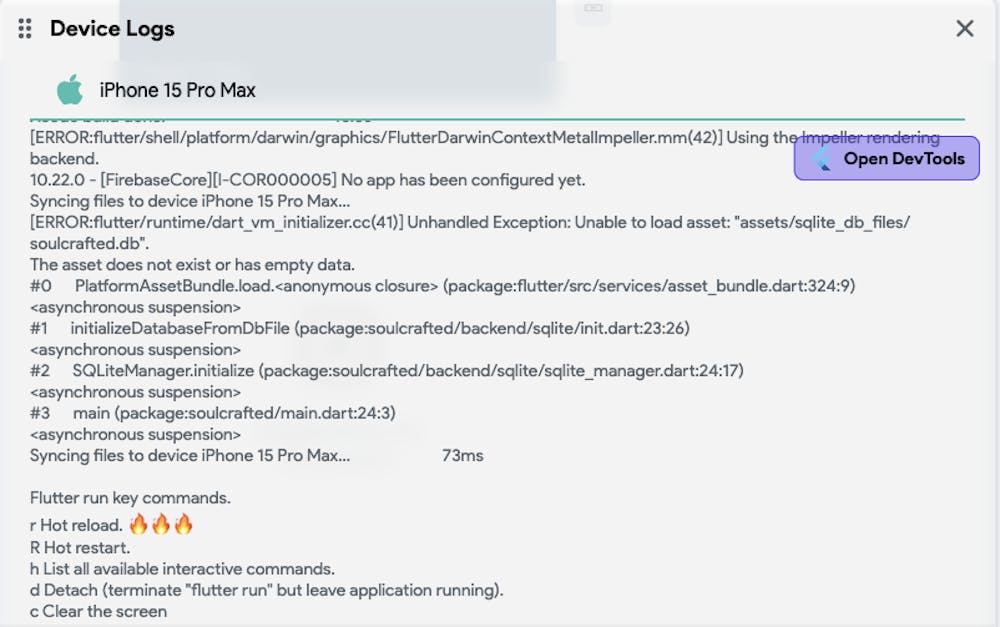
Task: Click the 'Flutter run key commands.' line
Action: tap(130, 498)
